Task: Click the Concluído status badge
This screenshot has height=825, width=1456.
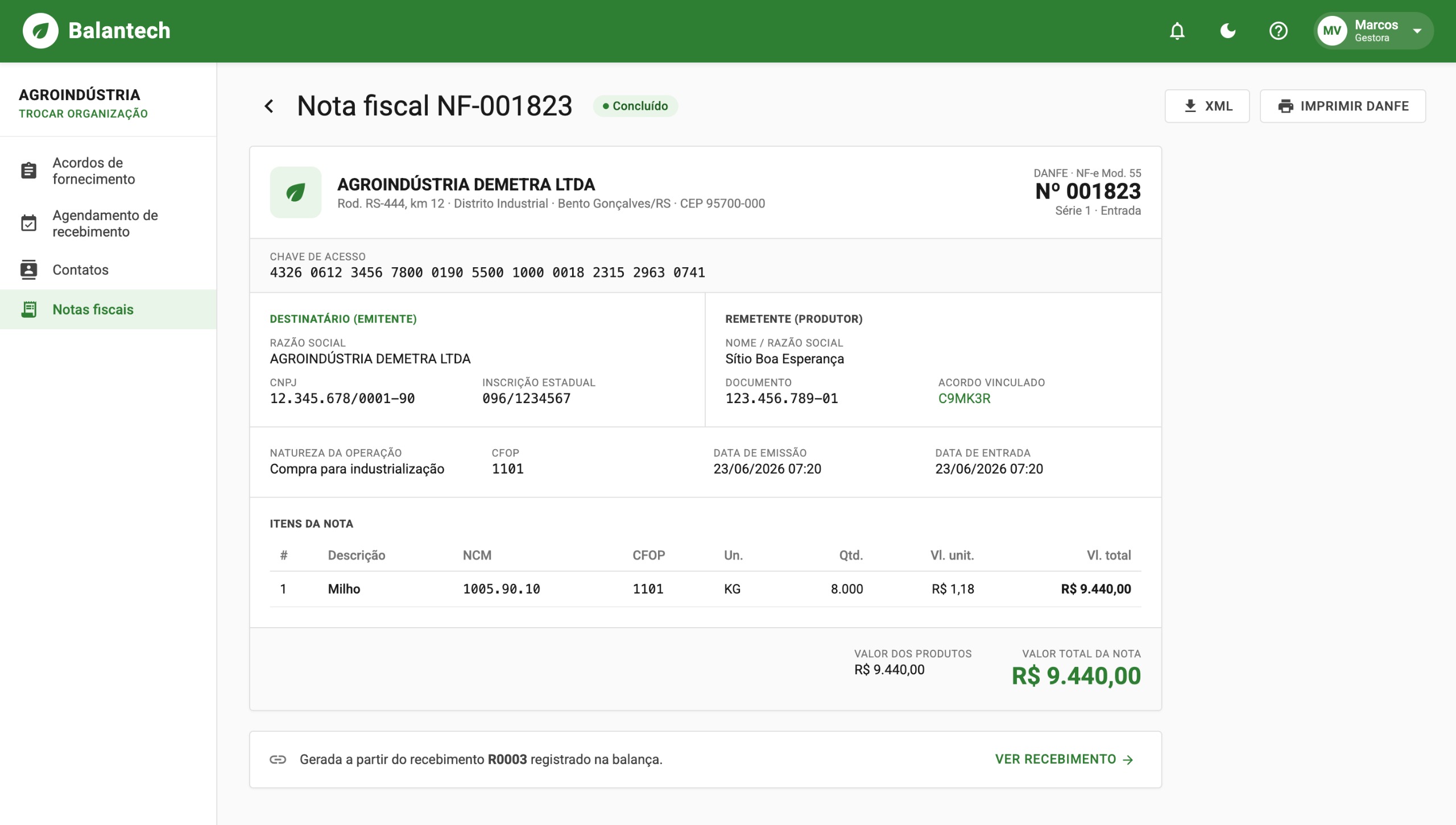Action: [635, 106]
